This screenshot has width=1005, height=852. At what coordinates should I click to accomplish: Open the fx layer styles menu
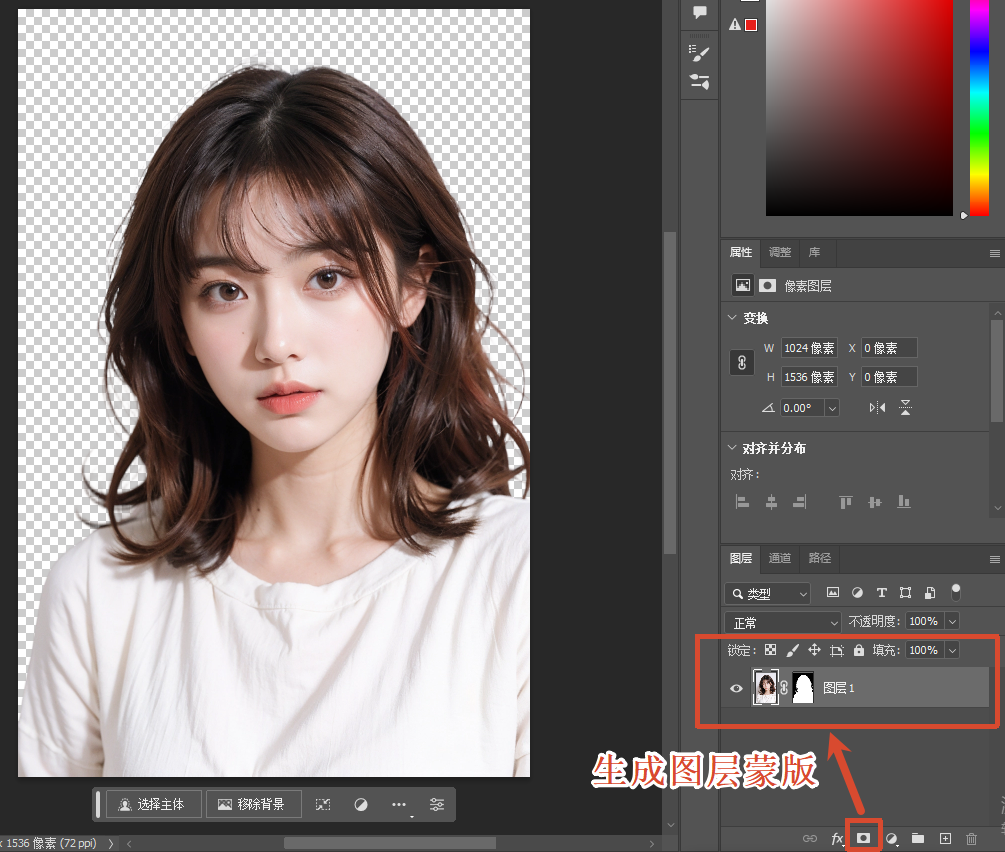pyautogui.click(x=836, y=838)
